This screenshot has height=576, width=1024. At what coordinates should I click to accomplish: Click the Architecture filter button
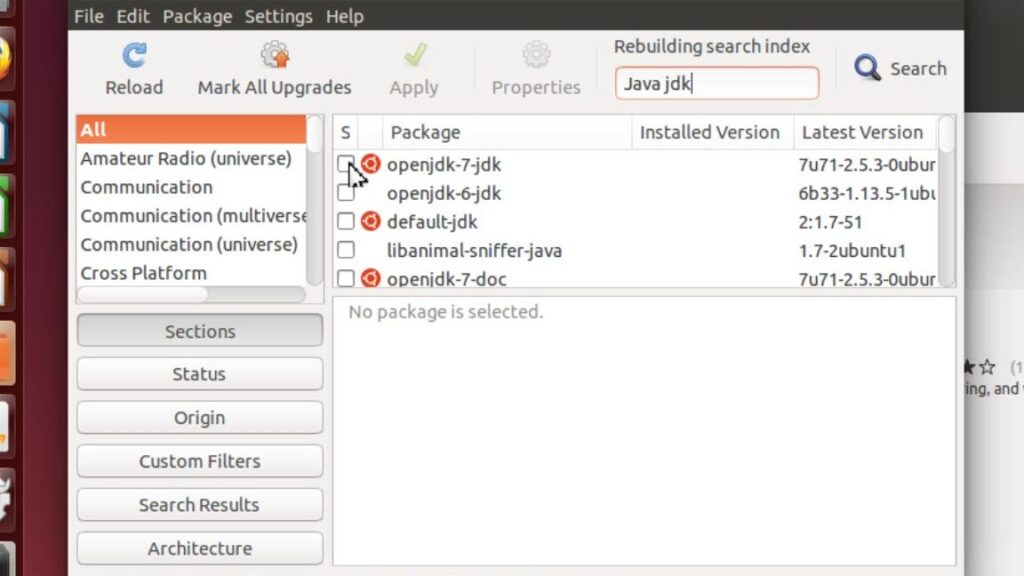point(200,549)
